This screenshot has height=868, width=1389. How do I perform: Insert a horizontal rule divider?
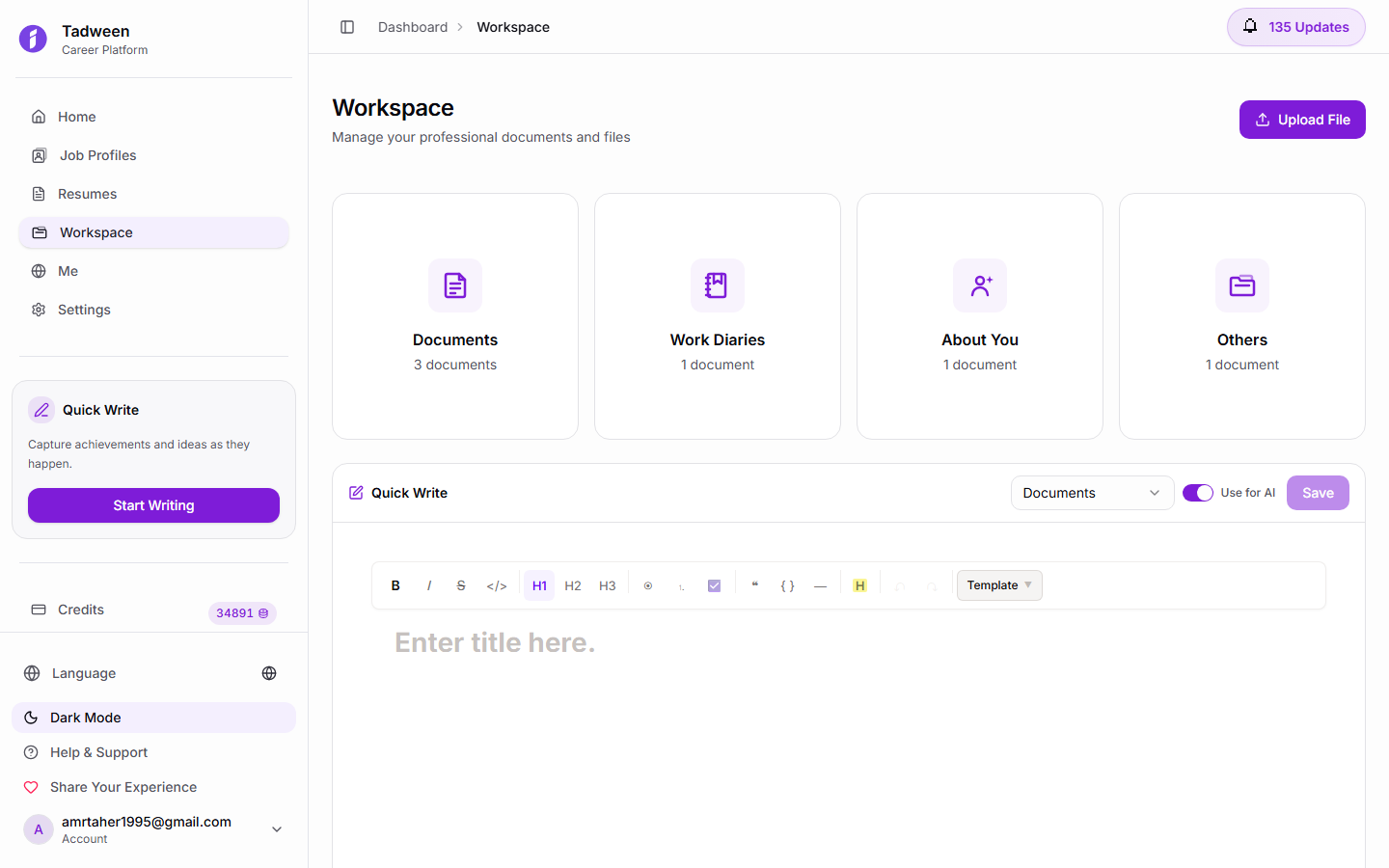pos(820,585)
